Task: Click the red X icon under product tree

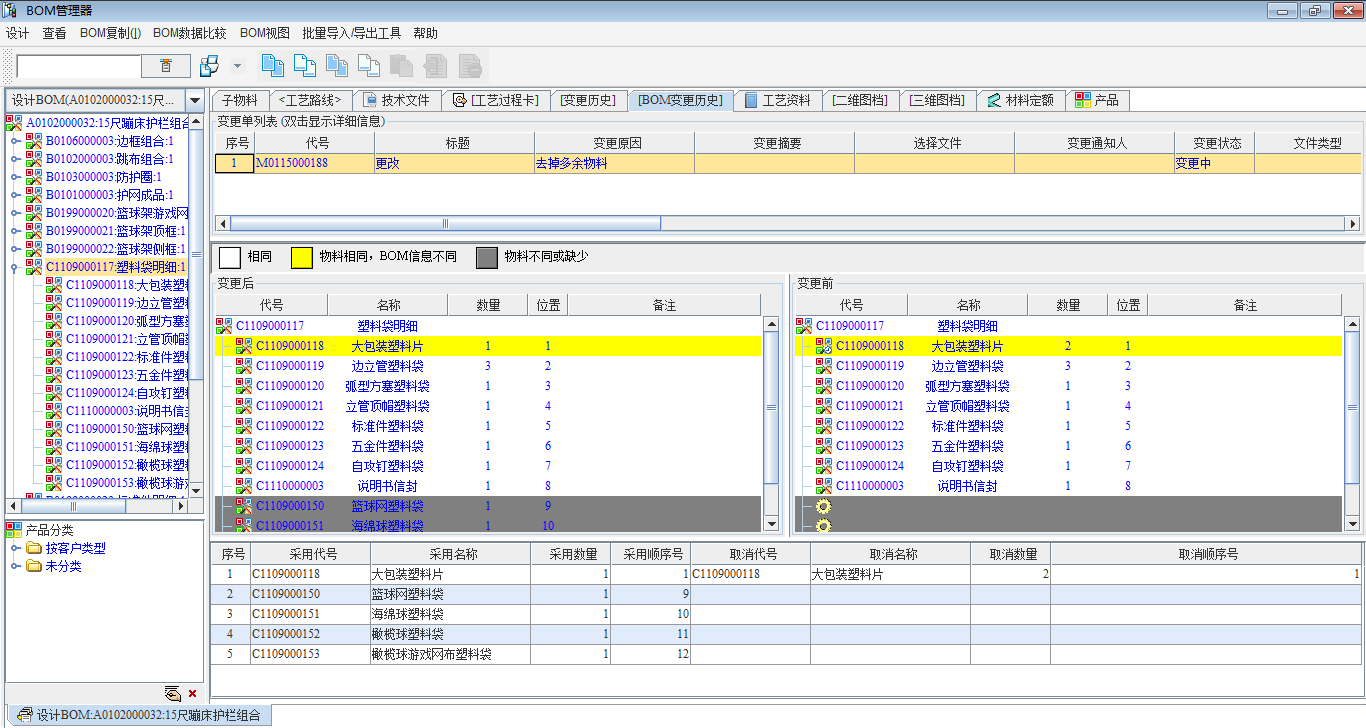Action: click(192, 693)
